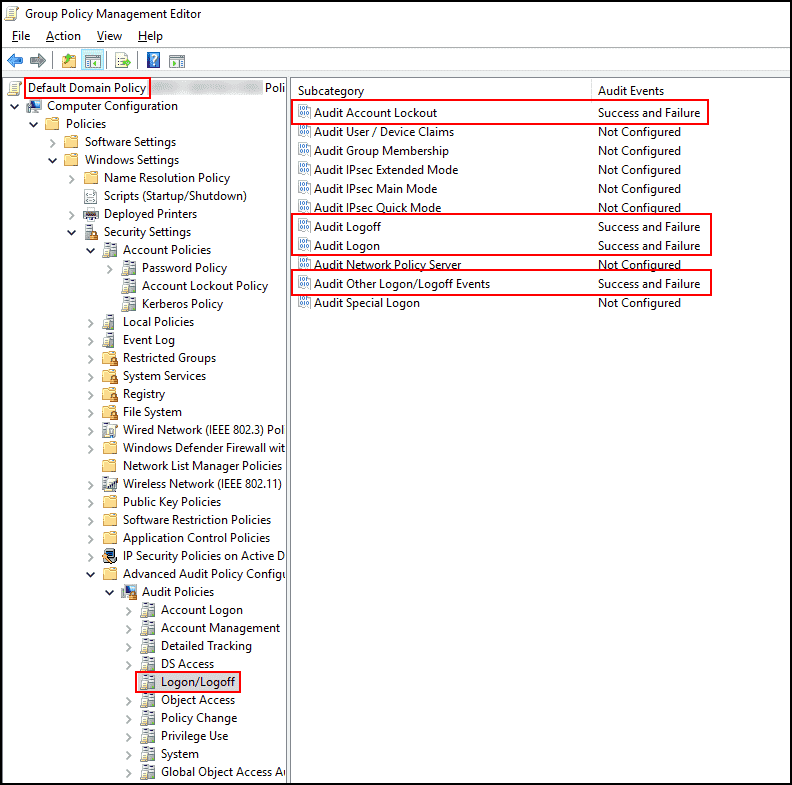Screen dimensions: 792x785
Task: Select Audit Logoff subcategory row
Action: [501, 227]
